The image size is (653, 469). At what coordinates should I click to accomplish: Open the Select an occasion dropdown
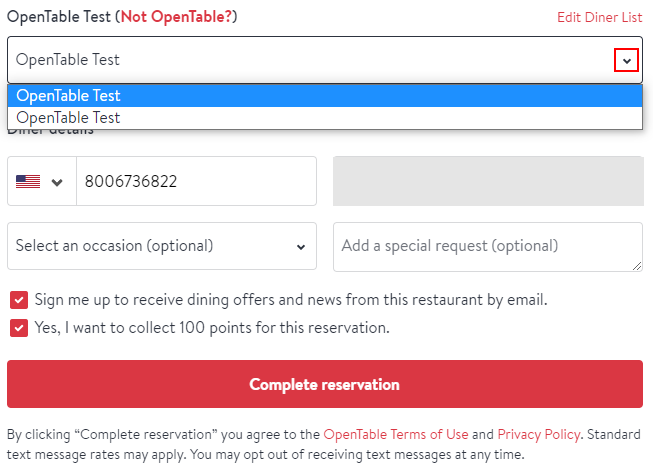(x=162, y=246)
